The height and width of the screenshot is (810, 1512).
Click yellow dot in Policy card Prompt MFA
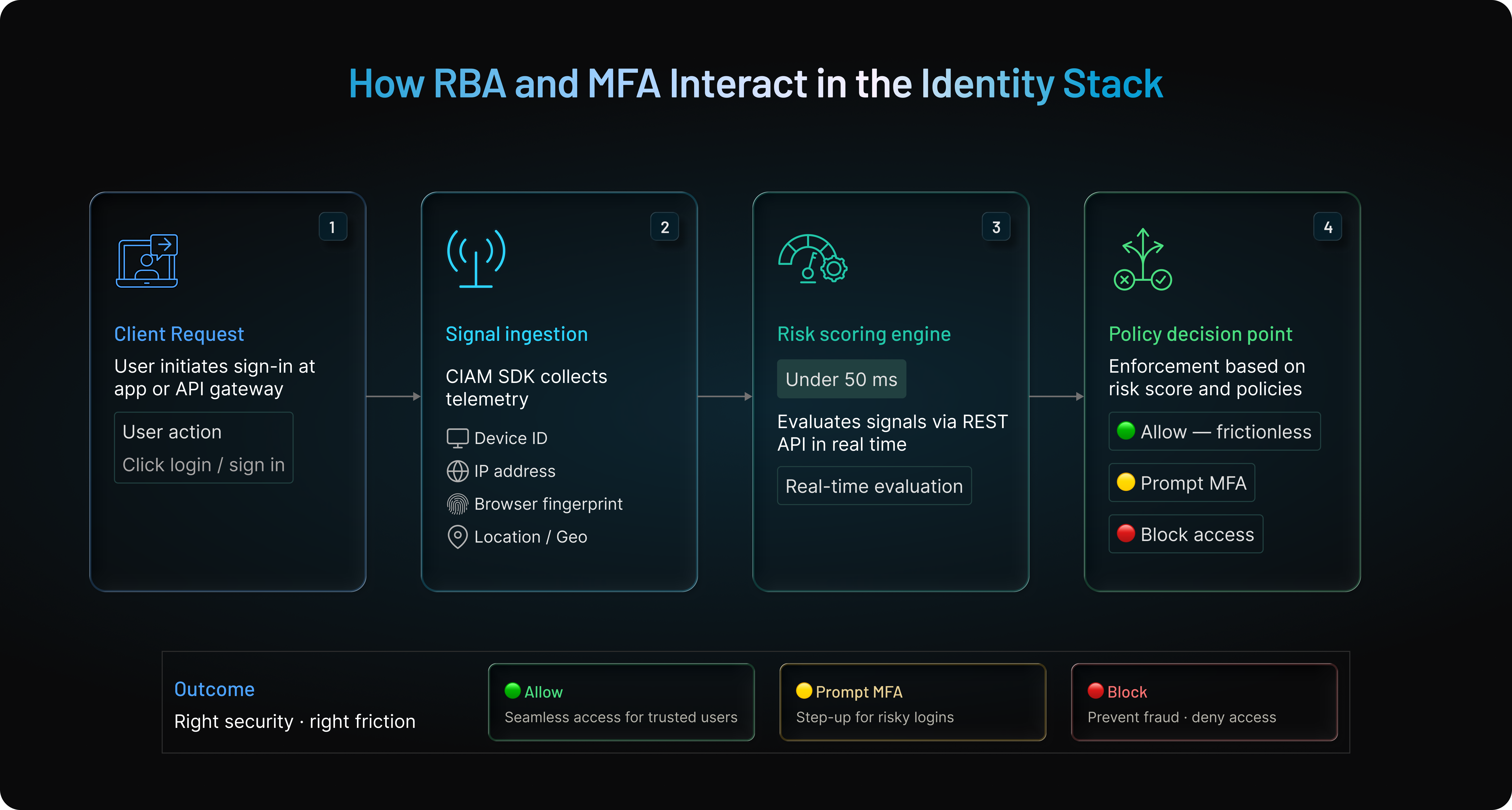[x=1125, y=482]
